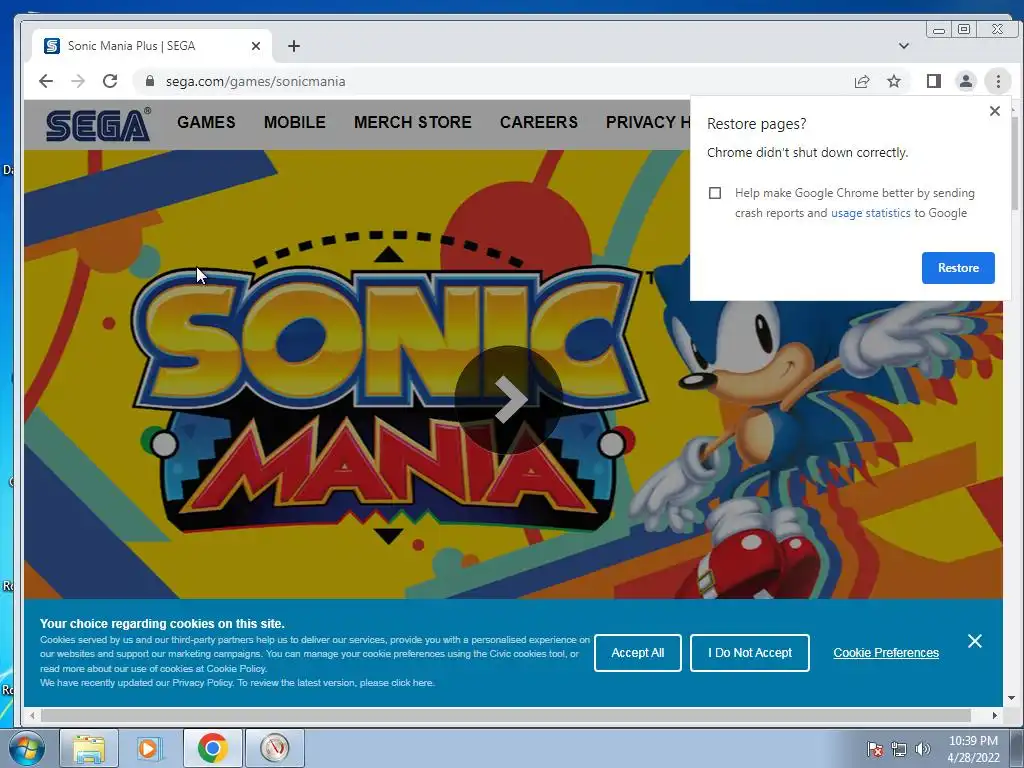Close the Restore pages popup
The image size is (1024, 768).
995,111
